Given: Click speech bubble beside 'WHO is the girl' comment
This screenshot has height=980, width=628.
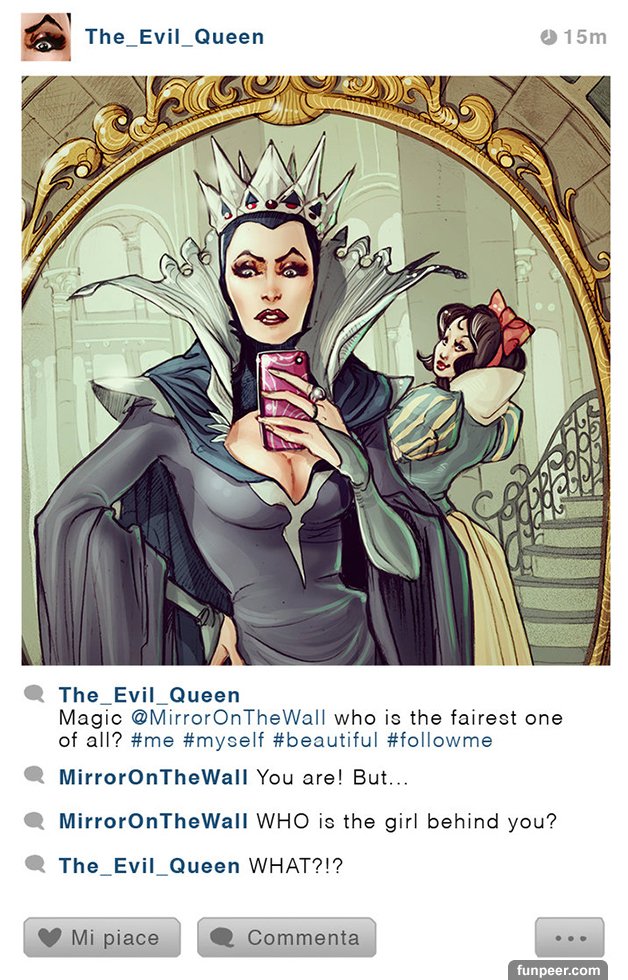Looking at the screenshot, I should 34,820.
